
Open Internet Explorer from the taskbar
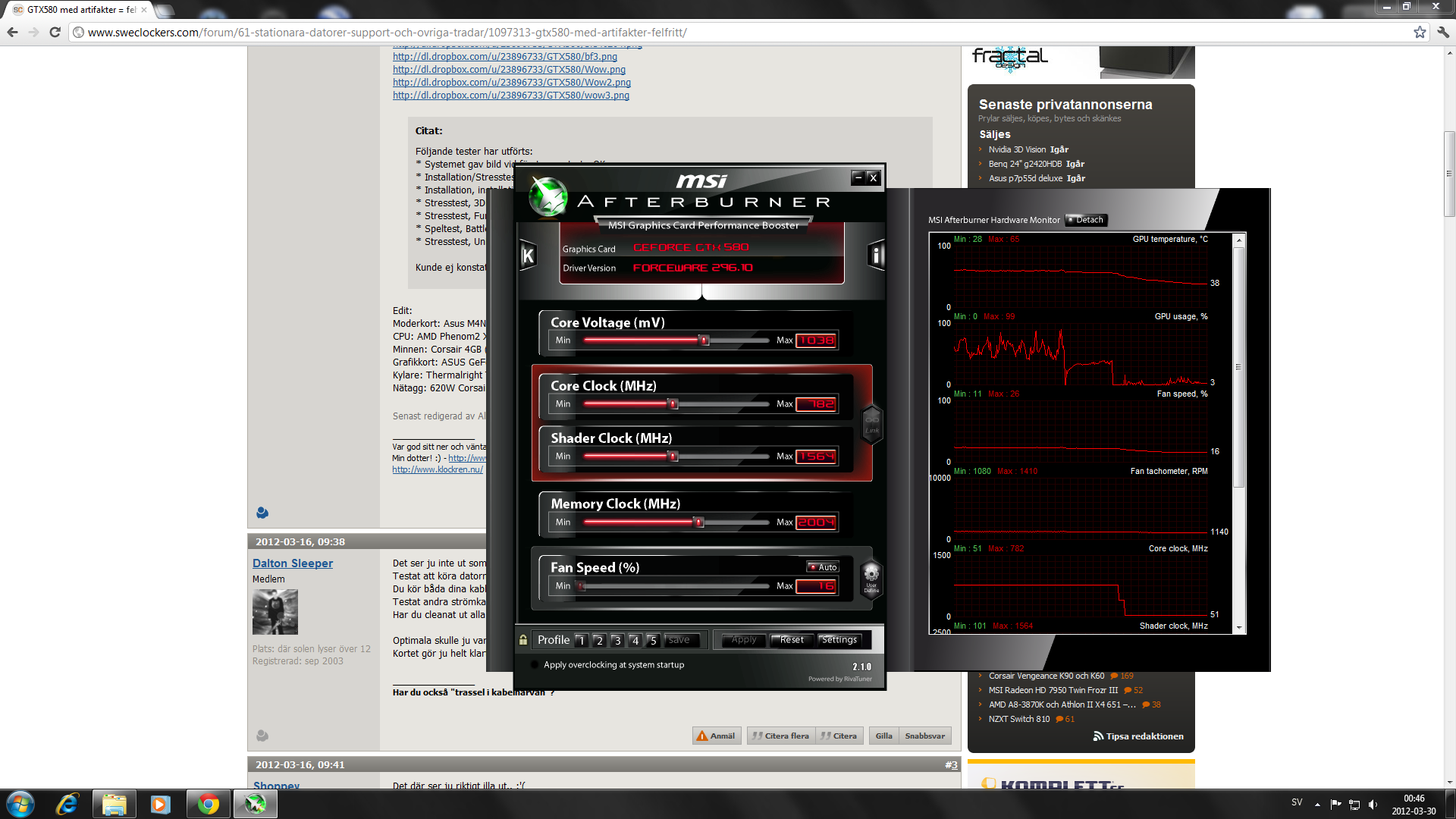[x=67, y=804]
